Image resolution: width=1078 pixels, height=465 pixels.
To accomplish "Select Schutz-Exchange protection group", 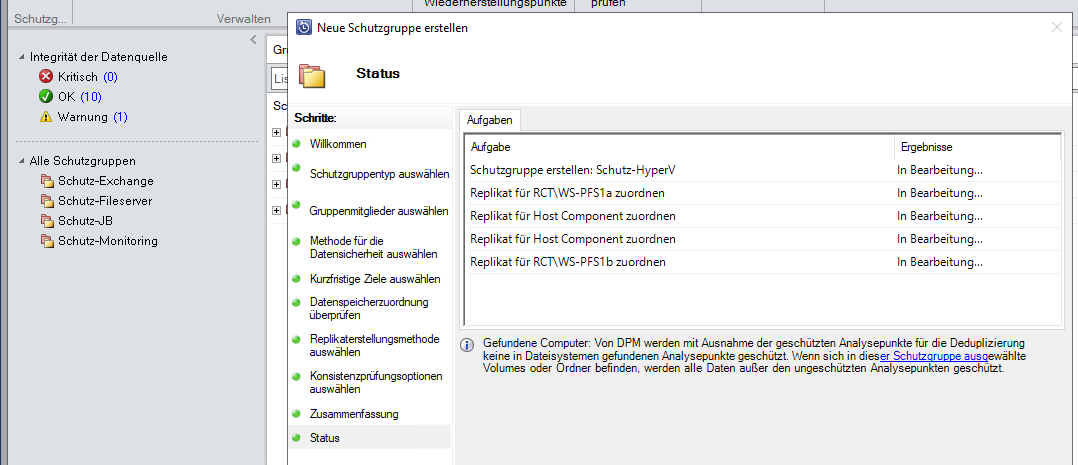I will pos(106,182).
